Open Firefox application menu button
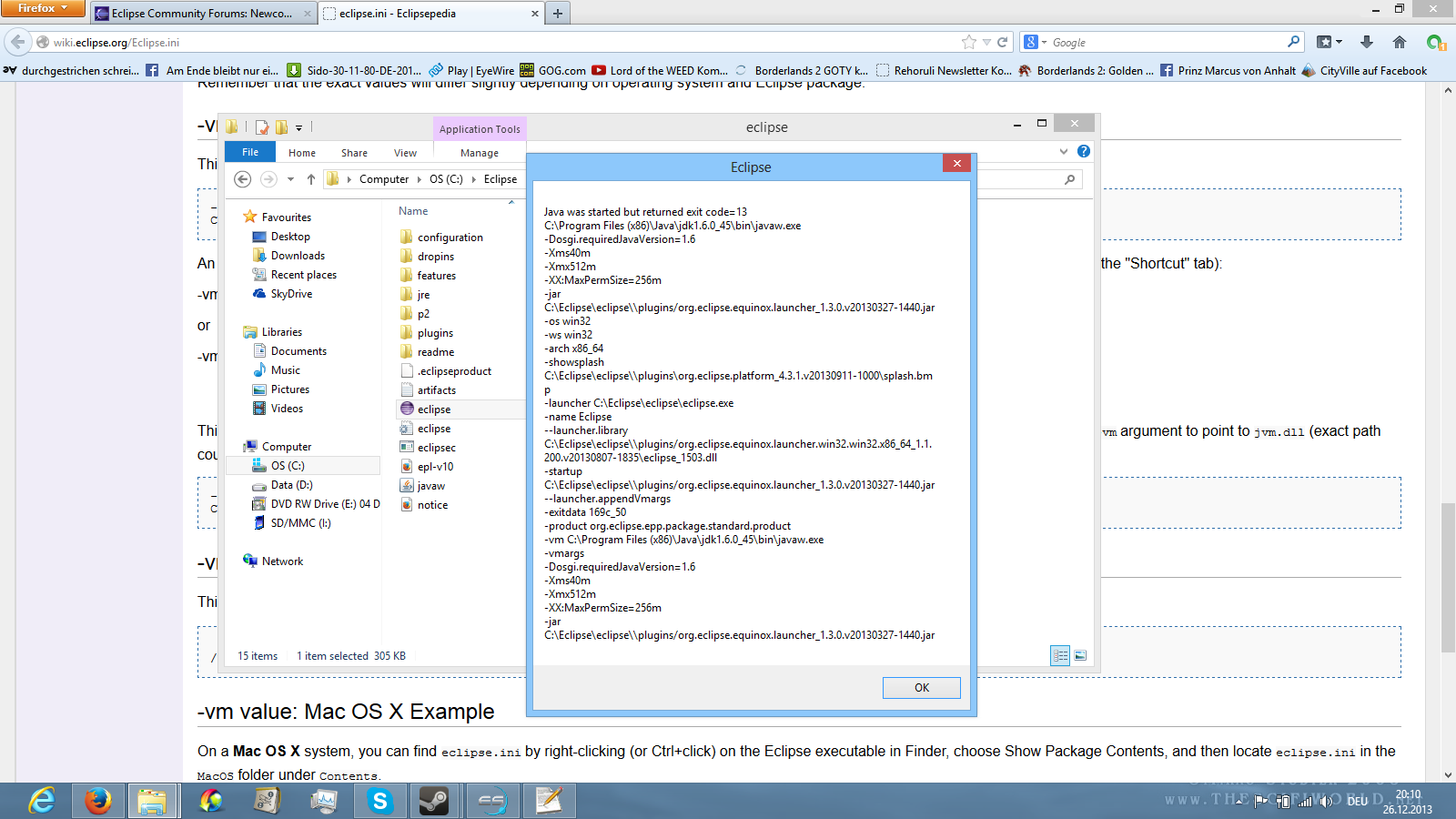Viewport: 1456px width, 819px height. [43, 8]
